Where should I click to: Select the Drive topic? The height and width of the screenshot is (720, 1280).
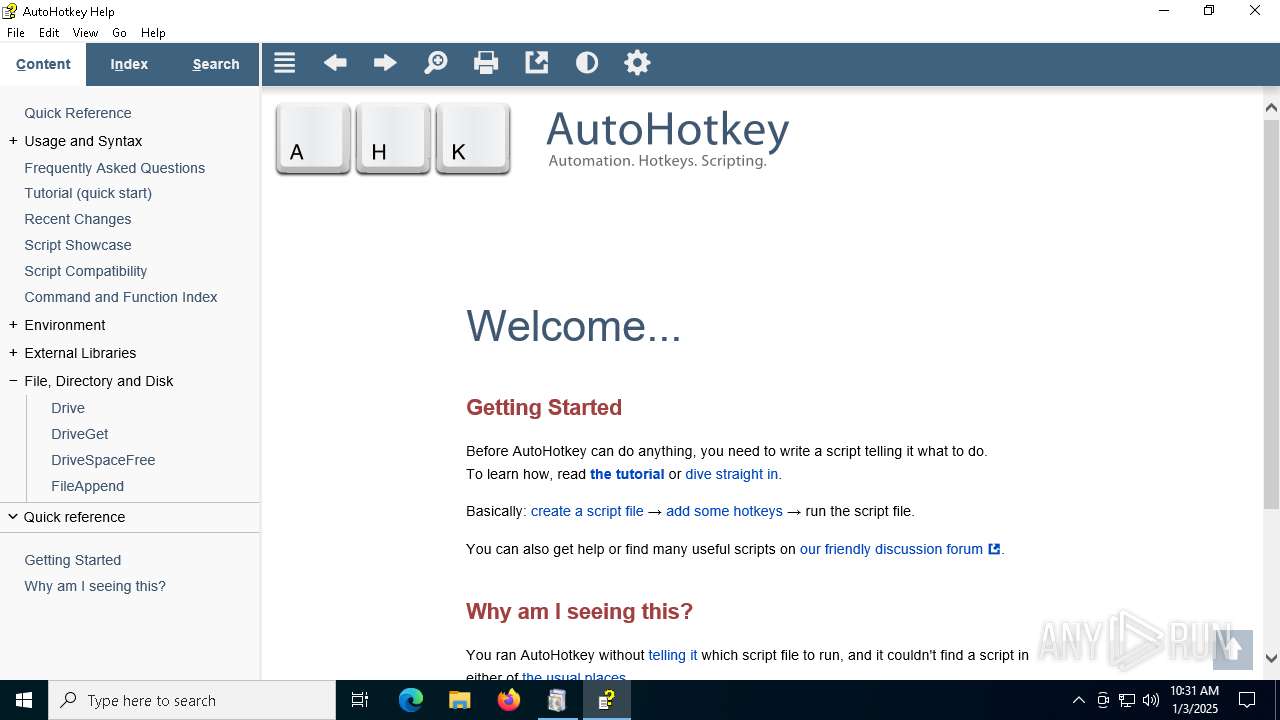(68, 408)
